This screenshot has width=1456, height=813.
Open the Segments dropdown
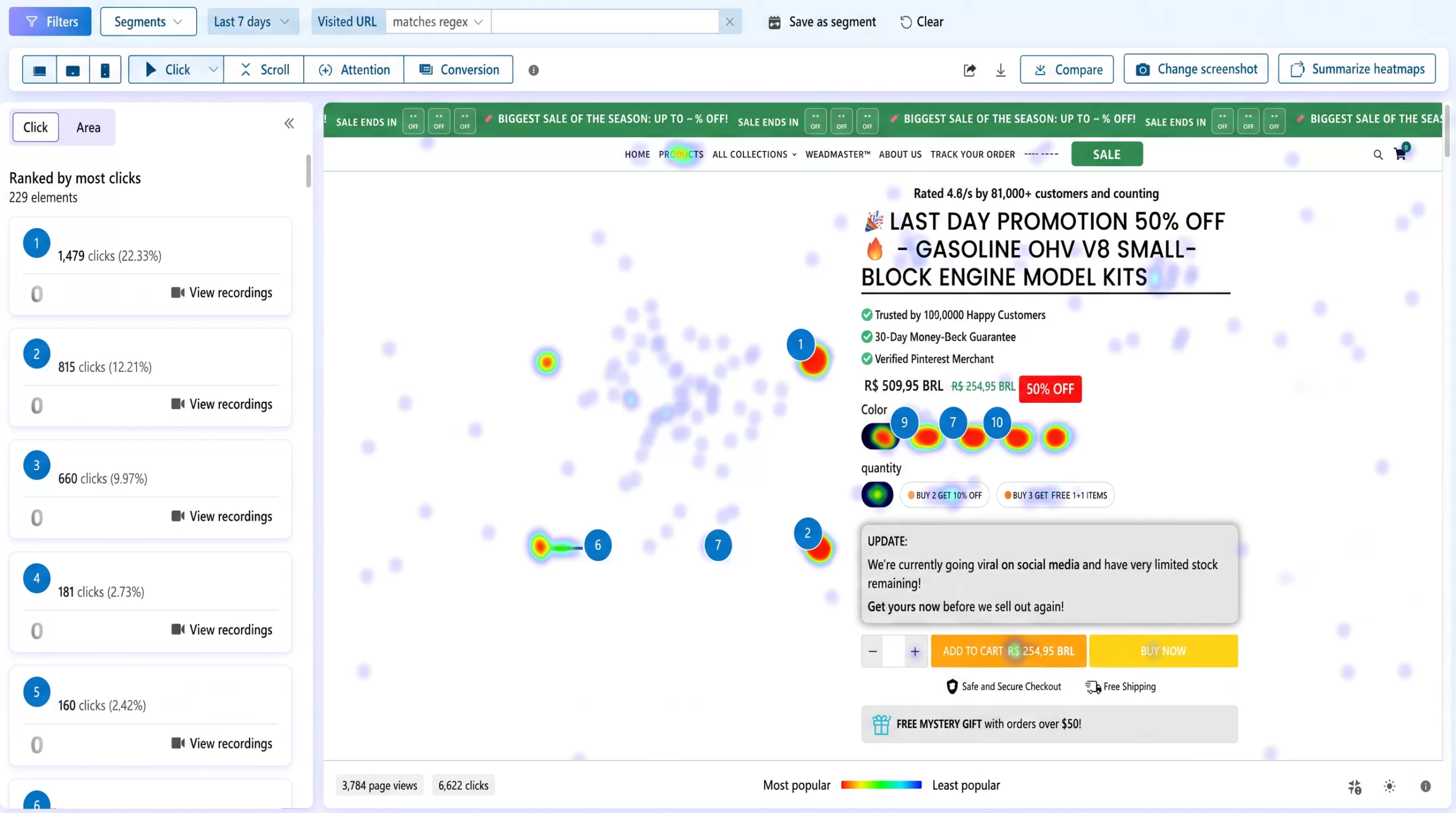[148, 22]
